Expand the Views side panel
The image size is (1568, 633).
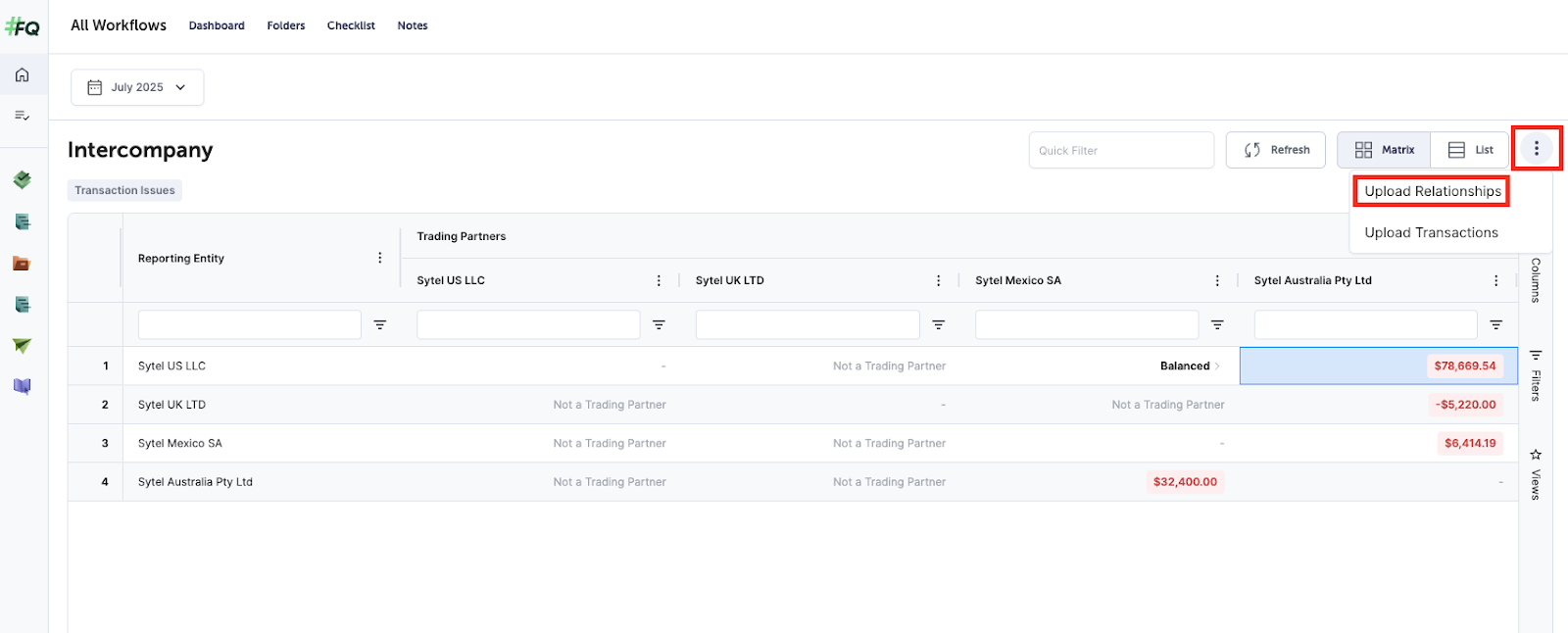point(1536,475)
